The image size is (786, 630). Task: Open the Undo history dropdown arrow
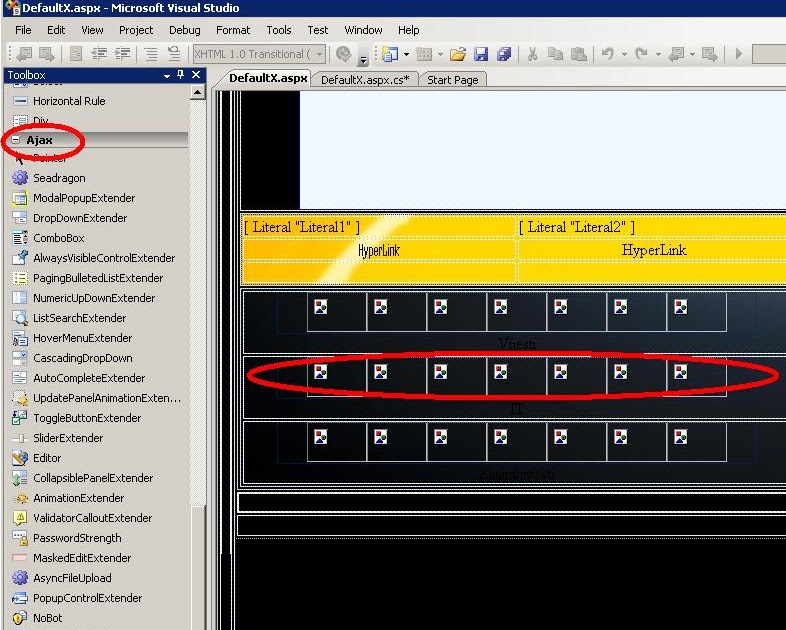[x=624, y=54]
